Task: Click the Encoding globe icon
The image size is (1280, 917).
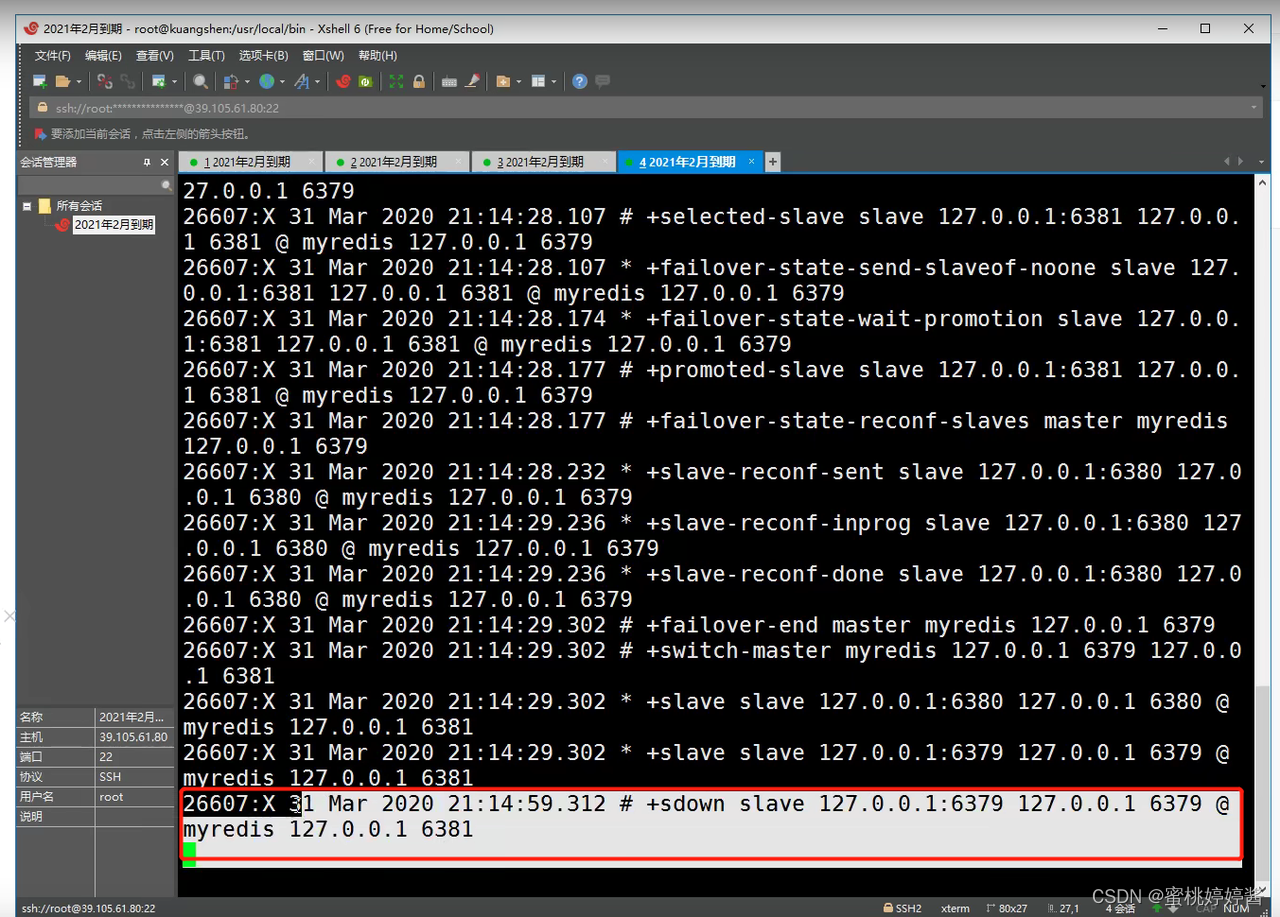Action: (x=267, y=82)
